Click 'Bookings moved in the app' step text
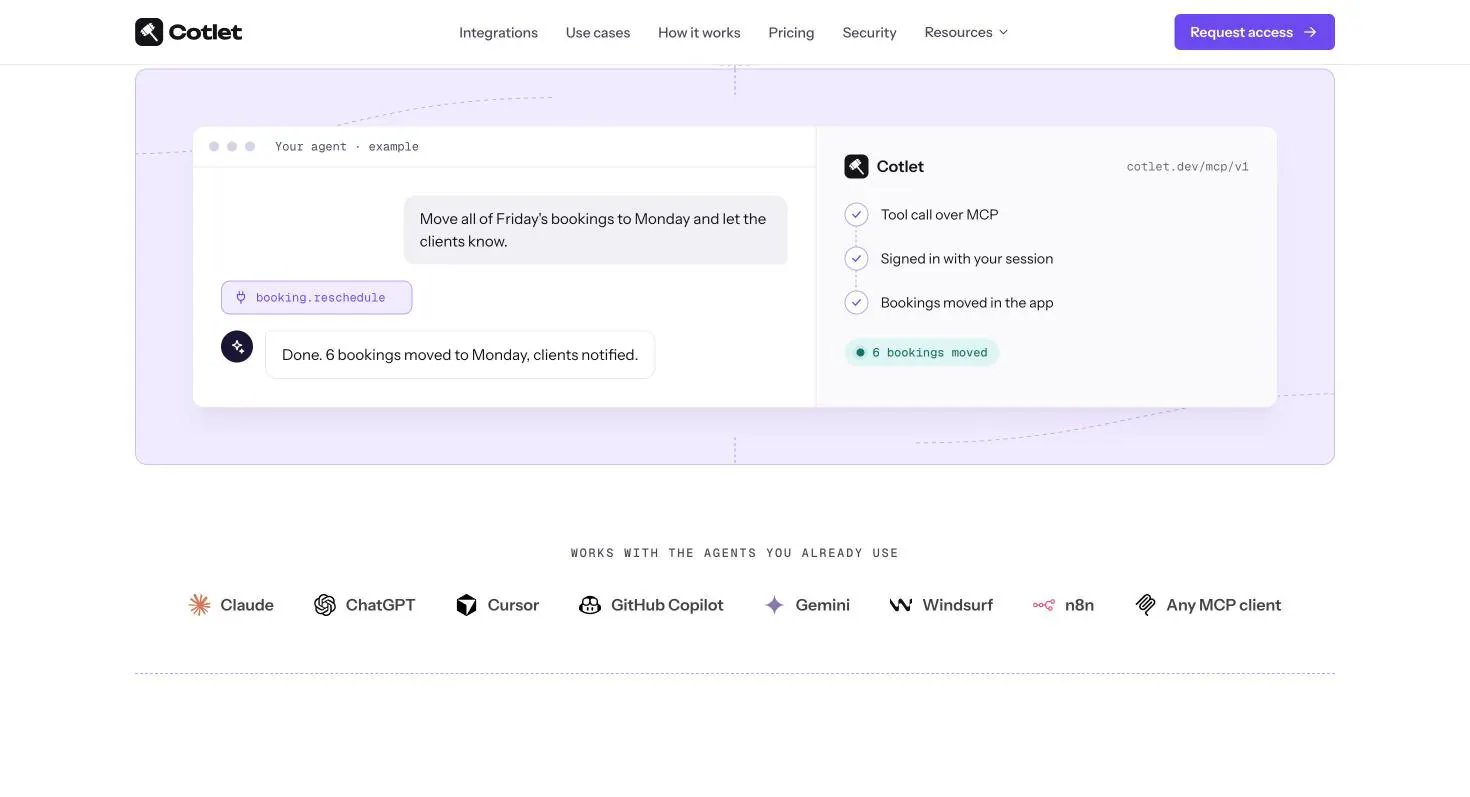1470x797 pixels. tap(967, 303)
